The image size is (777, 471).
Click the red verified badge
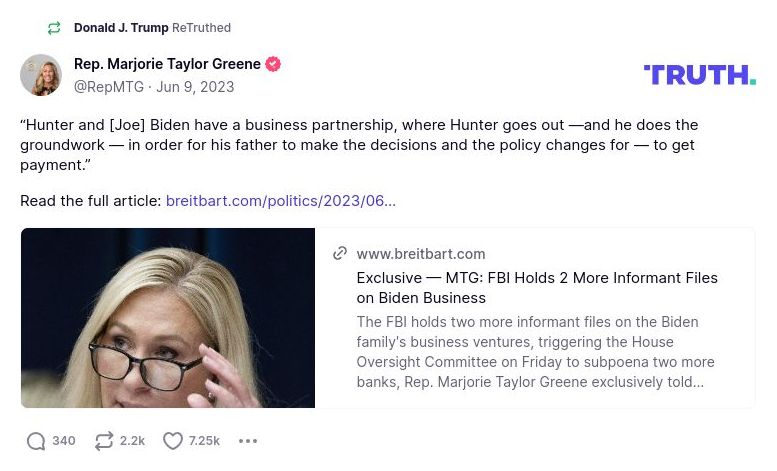tap(273, 64)
